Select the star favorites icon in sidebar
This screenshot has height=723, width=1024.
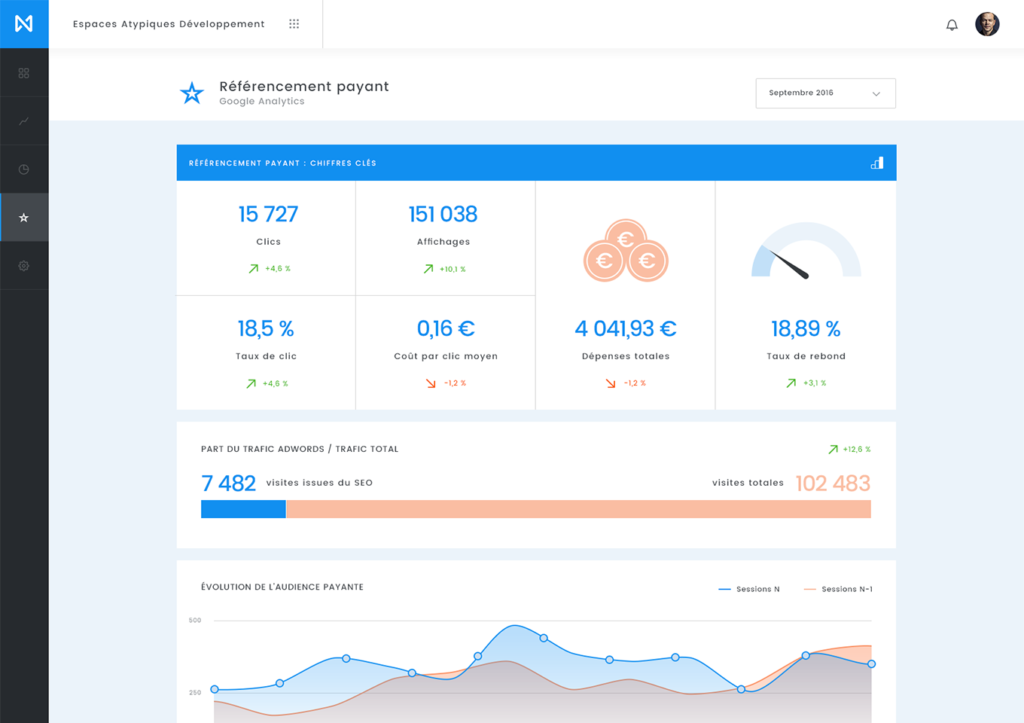[23, 216]
